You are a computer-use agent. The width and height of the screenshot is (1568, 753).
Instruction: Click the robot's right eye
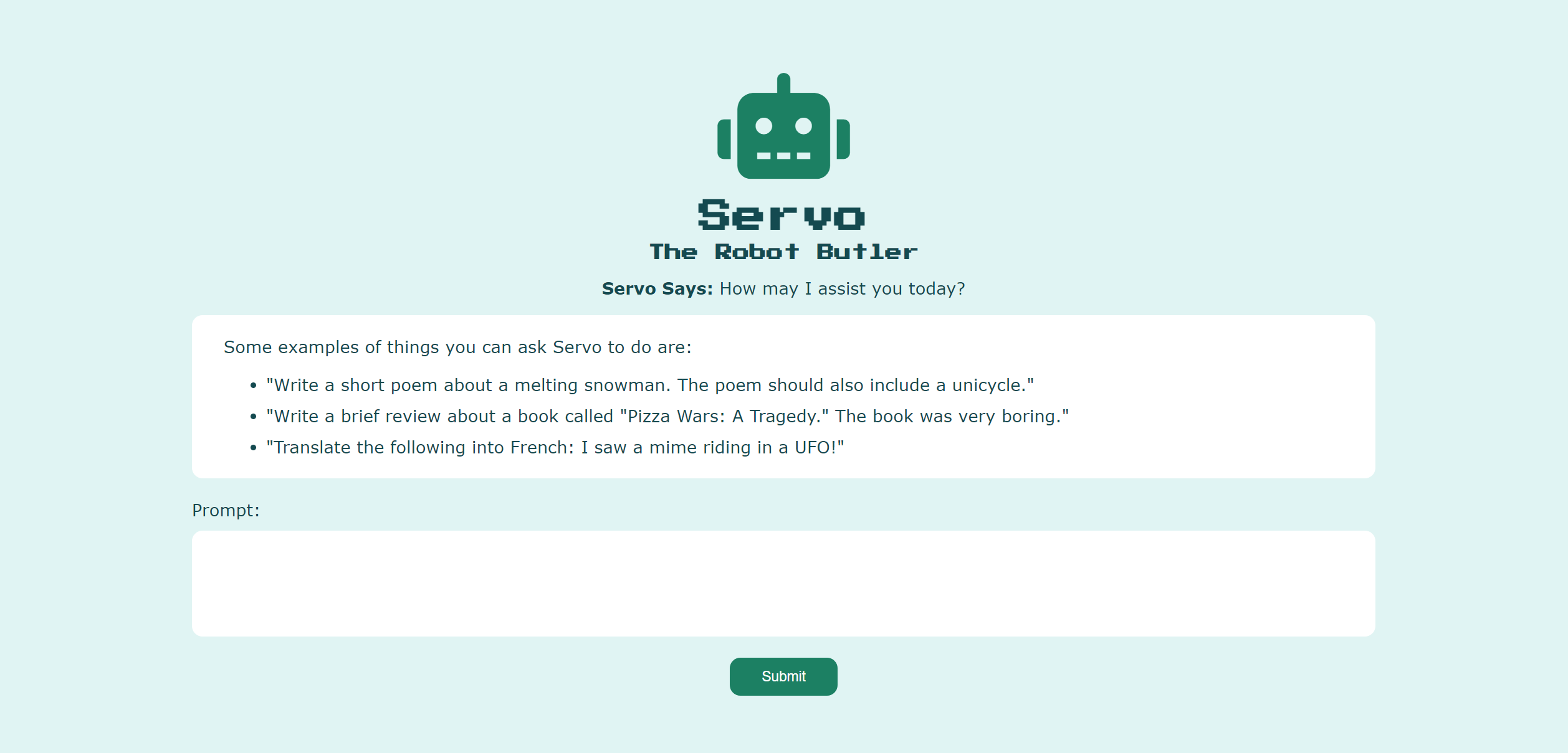pyautogui.click(x=803, y=125)
